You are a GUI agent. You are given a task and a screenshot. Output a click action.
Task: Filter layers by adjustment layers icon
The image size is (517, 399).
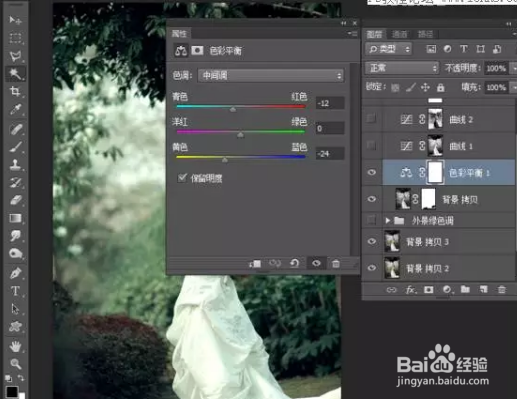(x=447, y=49)
